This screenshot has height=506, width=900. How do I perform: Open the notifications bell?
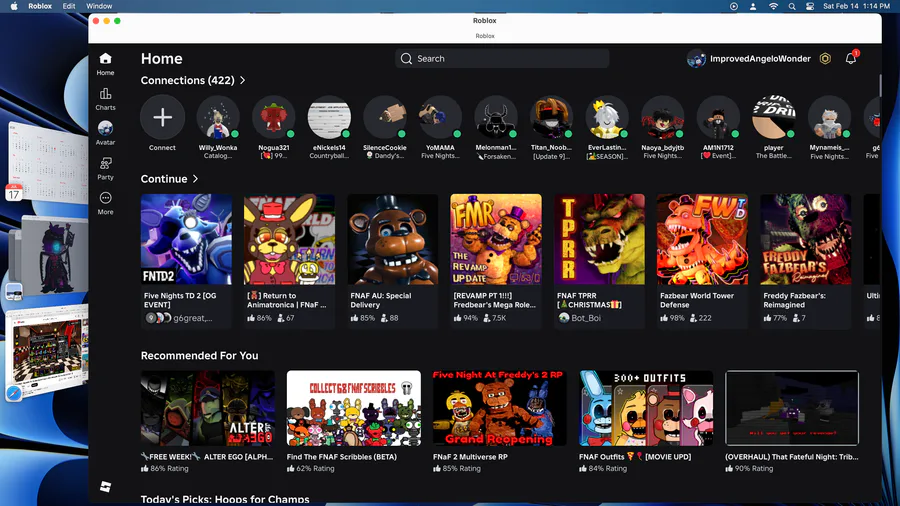[851, 59]
